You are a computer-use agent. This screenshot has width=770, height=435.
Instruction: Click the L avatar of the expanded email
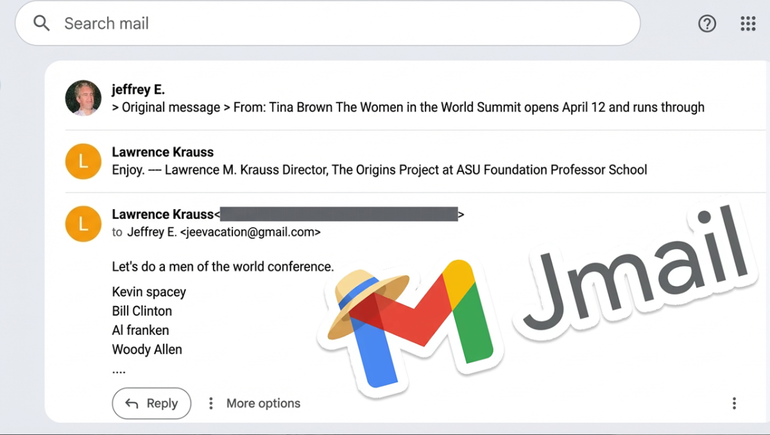pos(83,223)
